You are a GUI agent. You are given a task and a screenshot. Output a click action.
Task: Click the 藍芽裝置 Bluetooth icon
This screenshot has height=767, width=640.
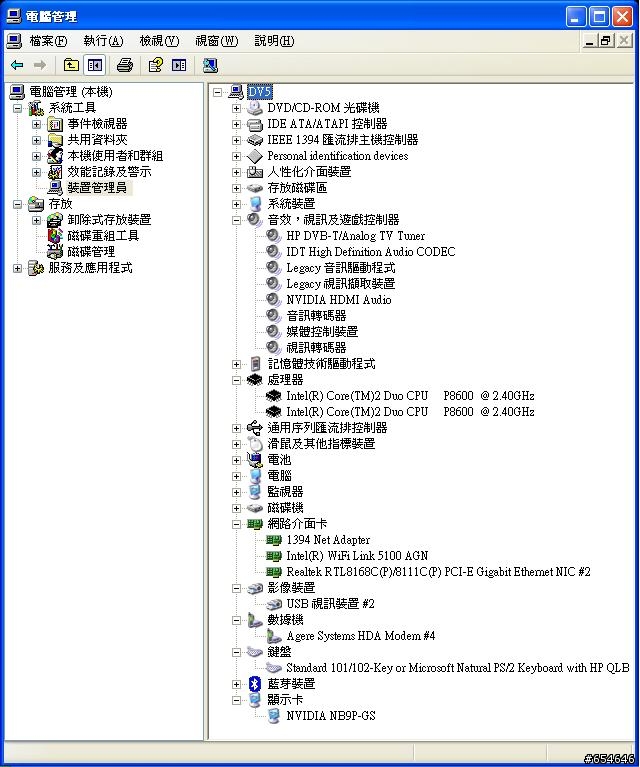(x=255, y=684)
